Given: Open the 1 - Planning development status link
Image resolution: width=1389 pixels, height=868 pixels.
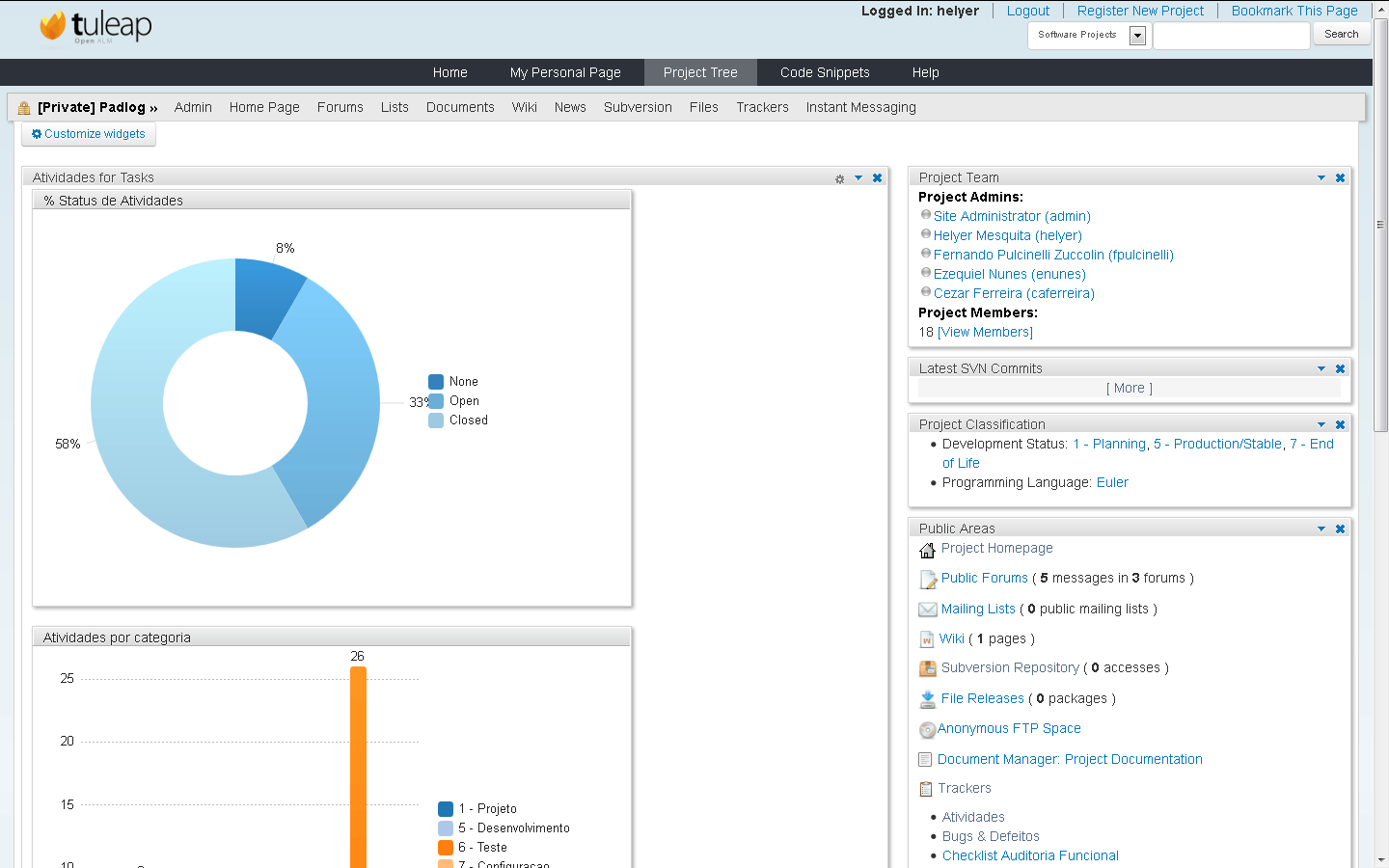Looking at the screenshot, I should tap(1109, 444).
